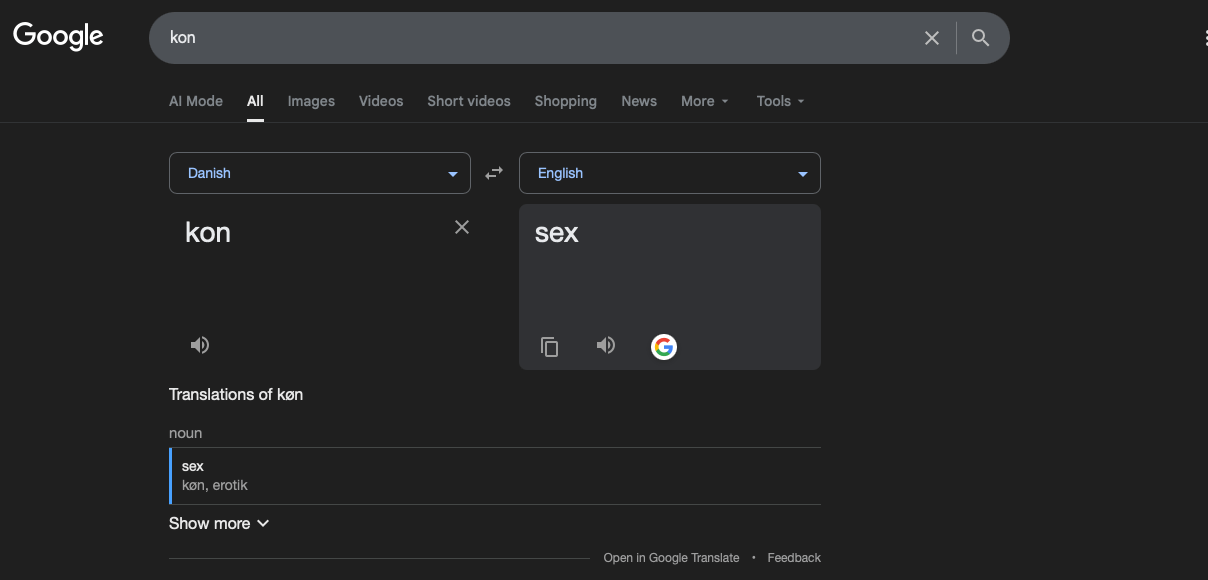Listen to the Danish source pronunciation
1208x580 pixels.
[x=200, y=345]
